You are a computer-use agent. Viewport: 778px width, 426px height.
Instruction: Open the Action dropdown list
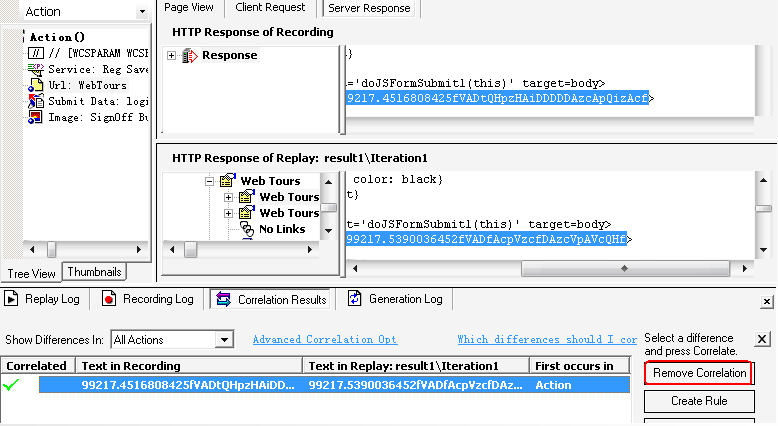point(141,12)
